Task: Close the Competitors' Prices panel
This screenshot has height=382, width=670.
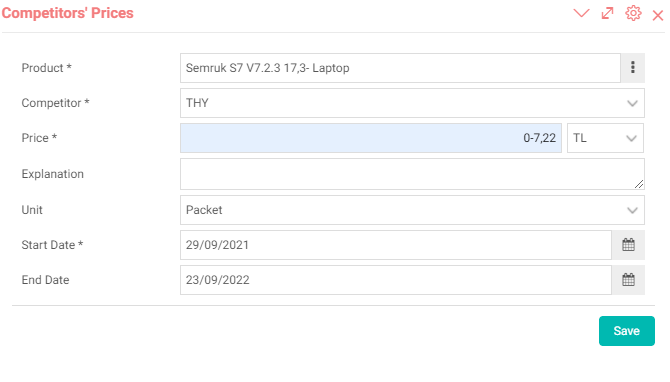Action: tap(658, 16)
